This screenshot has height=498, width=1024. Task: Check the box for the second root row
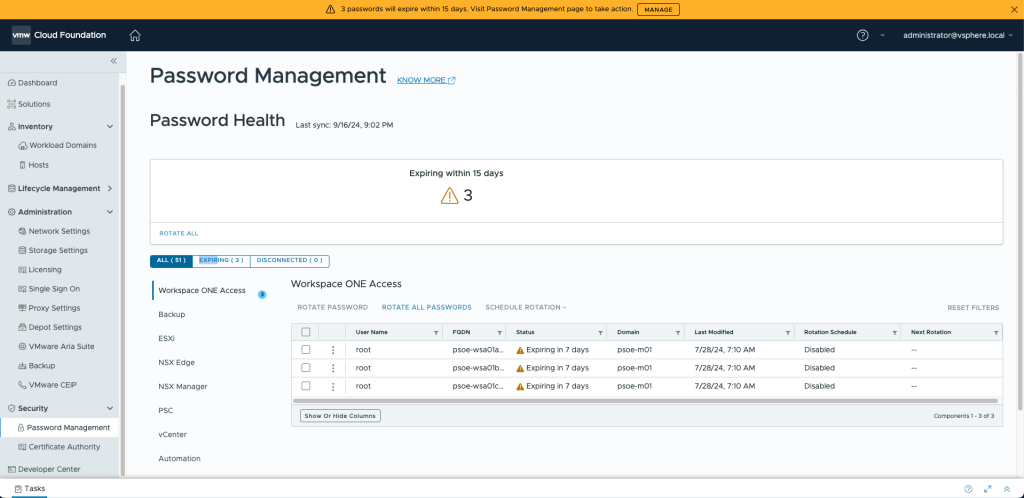[x=306, y=368]
